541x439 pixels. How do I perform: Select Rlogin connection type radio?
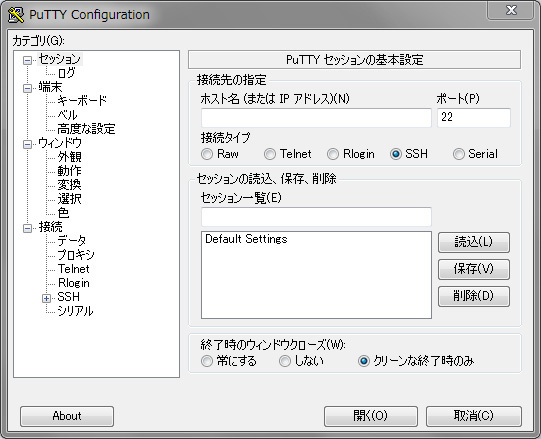(x=333, y=154)
